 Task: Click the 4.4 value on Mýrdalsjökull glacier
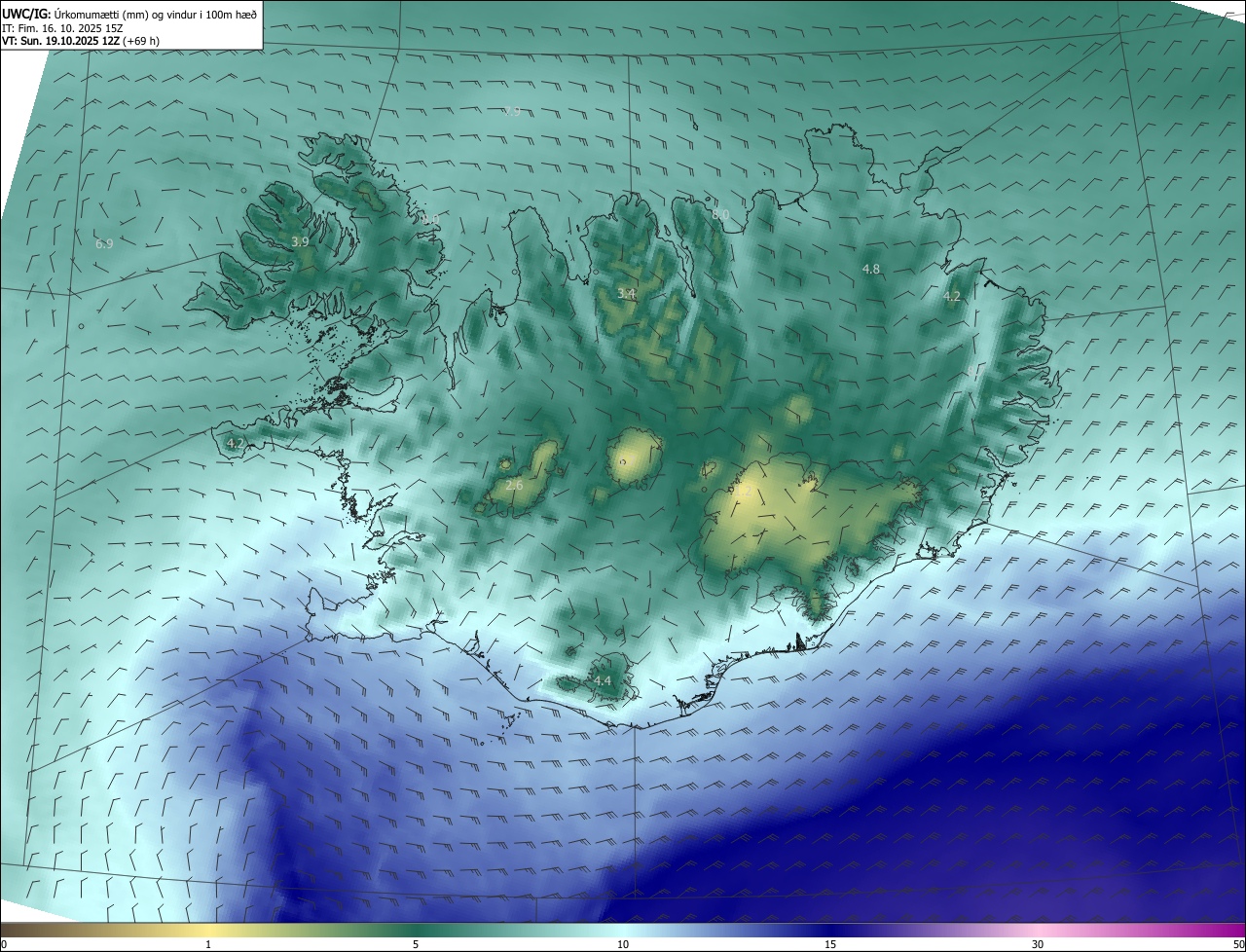(603, 680)
